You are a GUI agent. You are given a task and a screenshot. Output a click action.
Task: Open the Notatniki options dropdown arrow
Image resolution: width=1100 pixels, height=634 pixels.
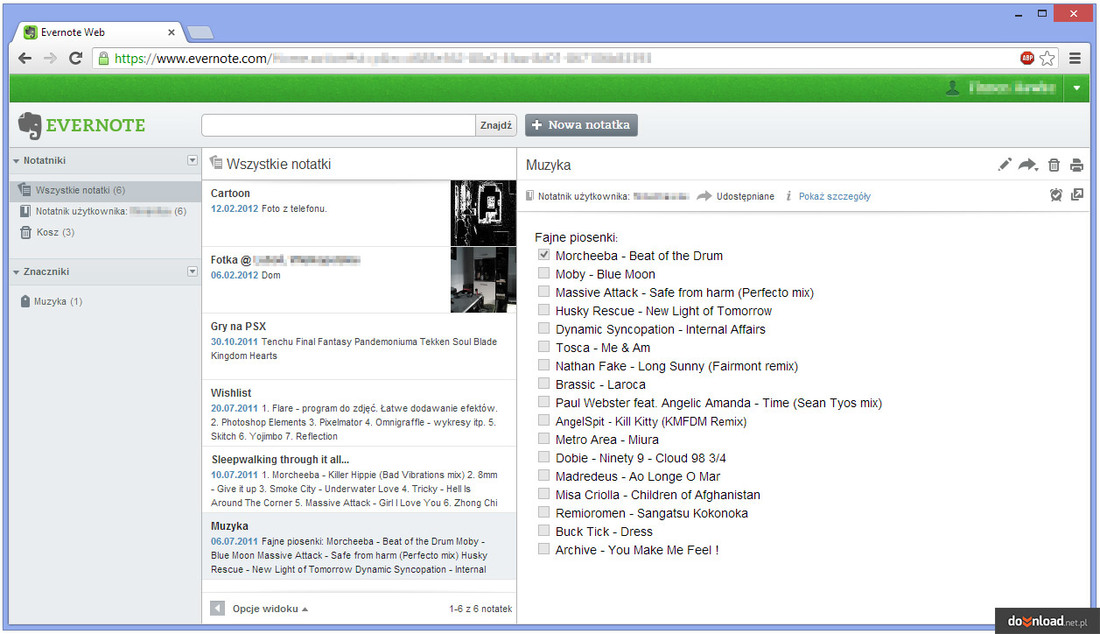tap(192, 161)
